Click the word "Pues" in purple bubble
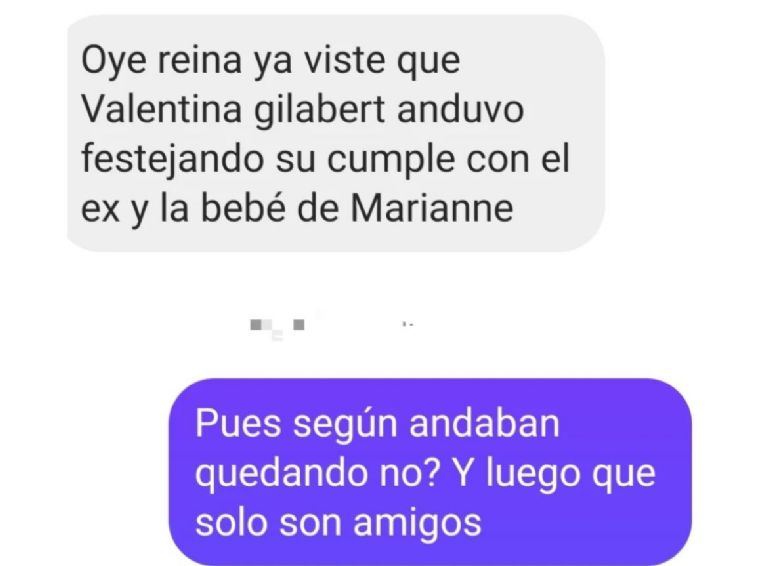Screen dimensions: 768x566 pos(238,424)
